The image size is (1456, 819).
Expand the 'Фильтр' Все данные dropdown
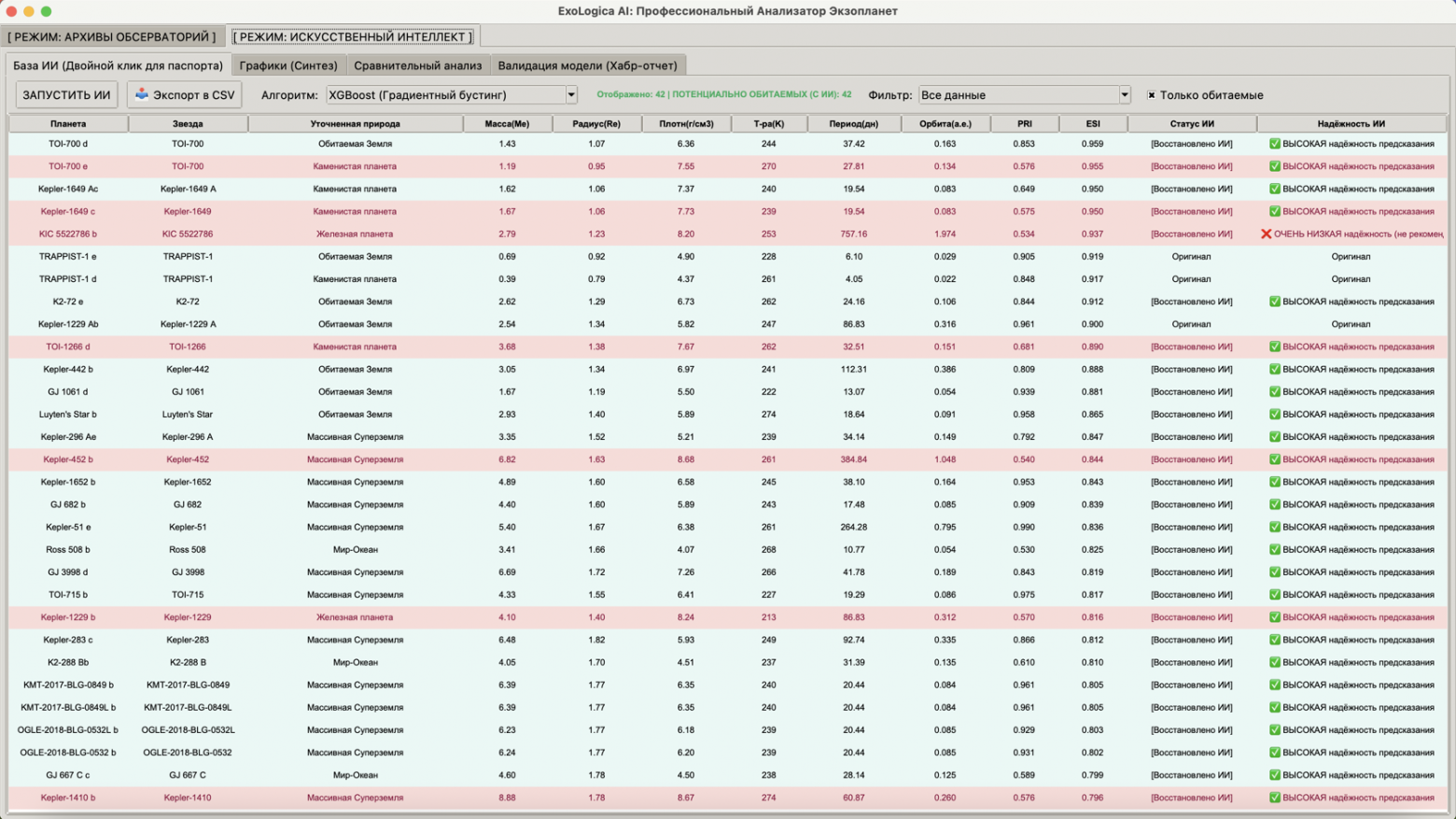pyautogui.click(x=1023, y=95)
